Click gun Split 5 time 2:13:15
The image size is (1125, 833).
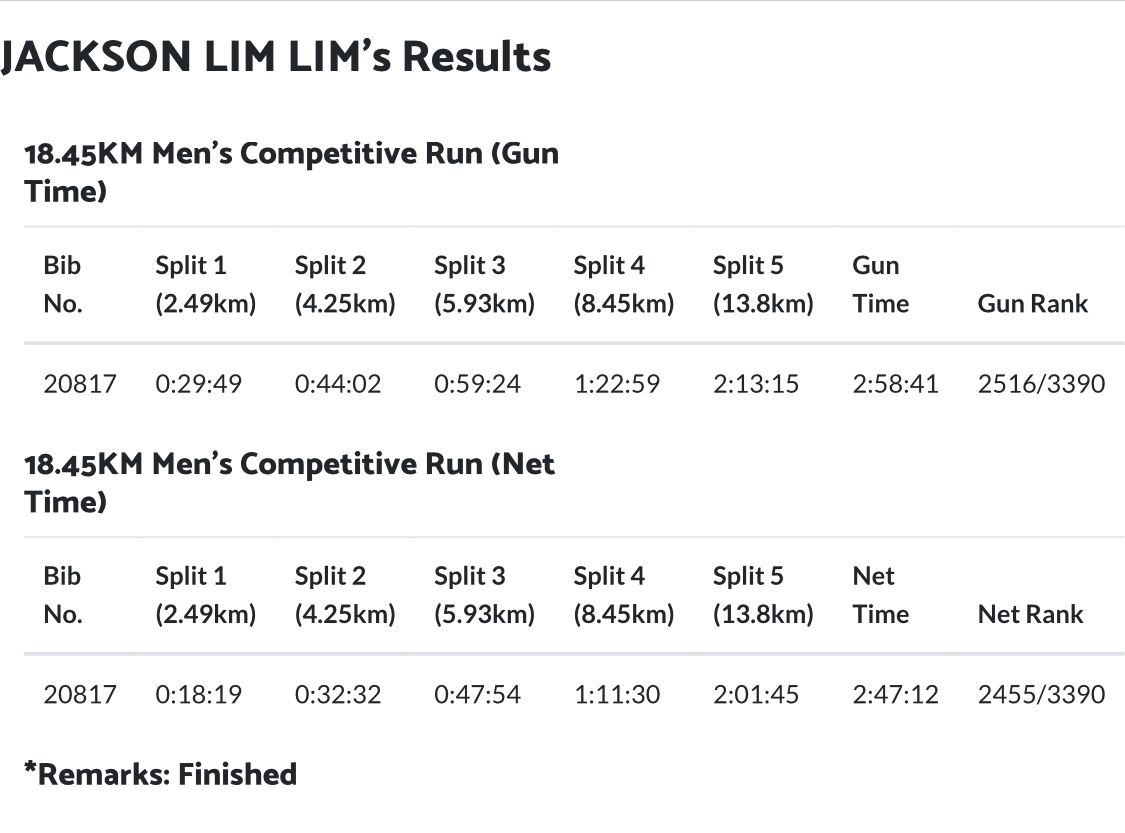[756, 384]
